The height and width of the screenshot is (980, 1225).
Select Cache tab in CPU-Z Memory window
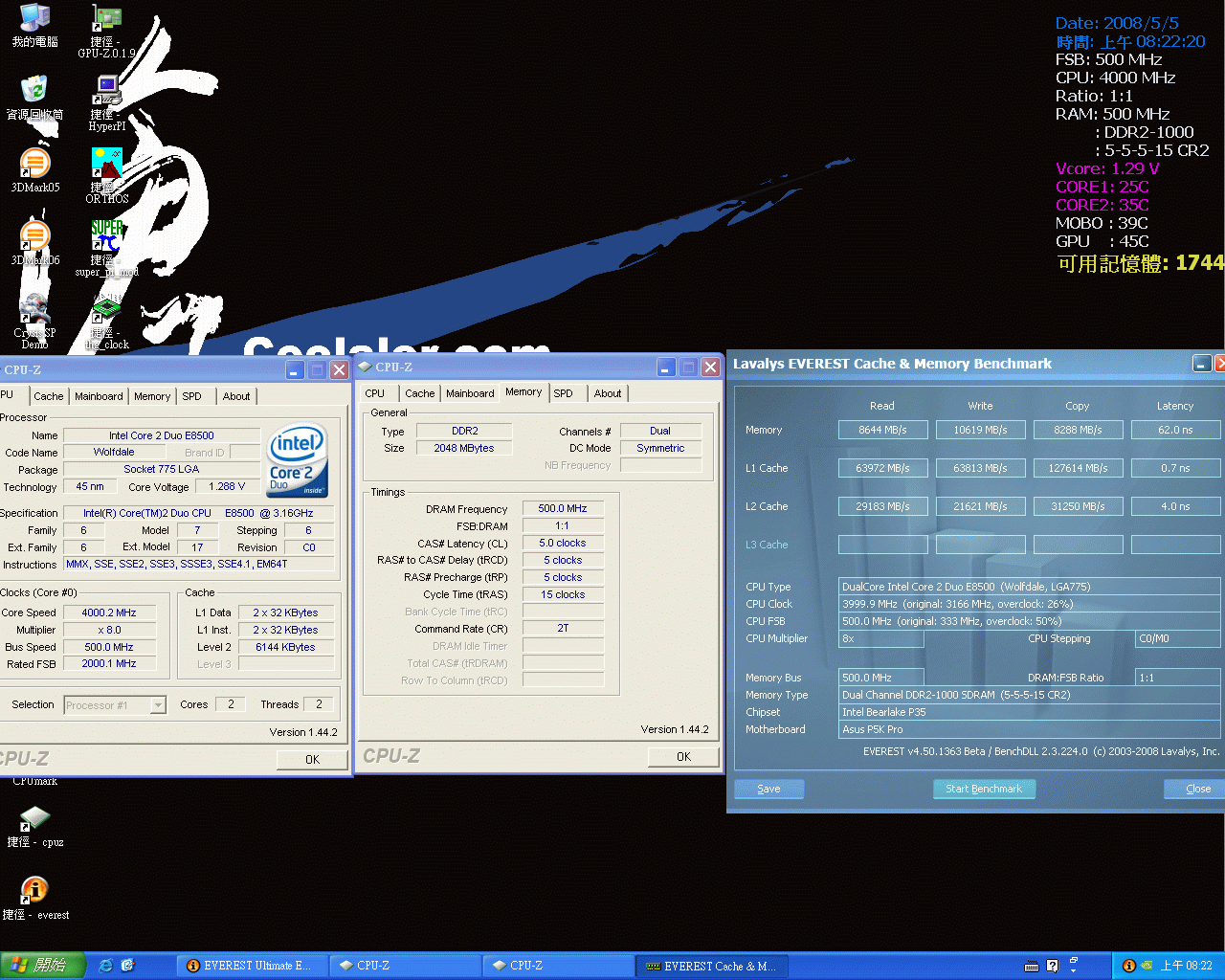[x=419, y=393]
